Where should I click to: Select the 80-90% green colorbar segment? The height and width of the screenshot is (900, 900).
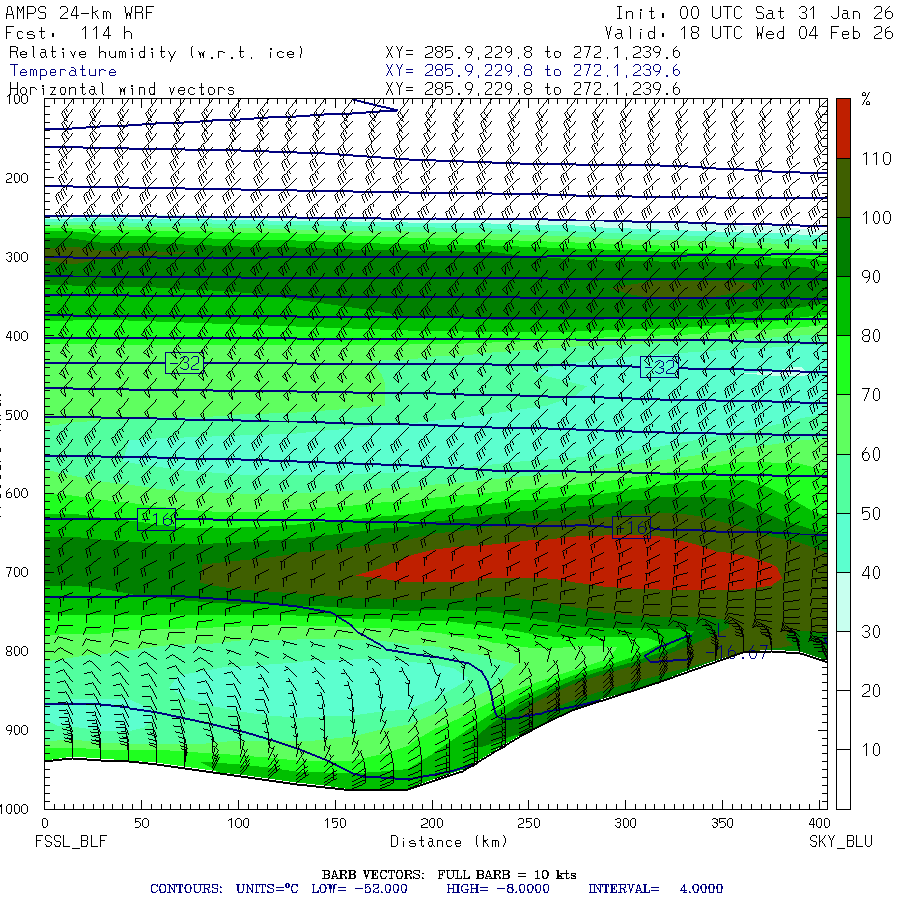click(x=843, y=306)
